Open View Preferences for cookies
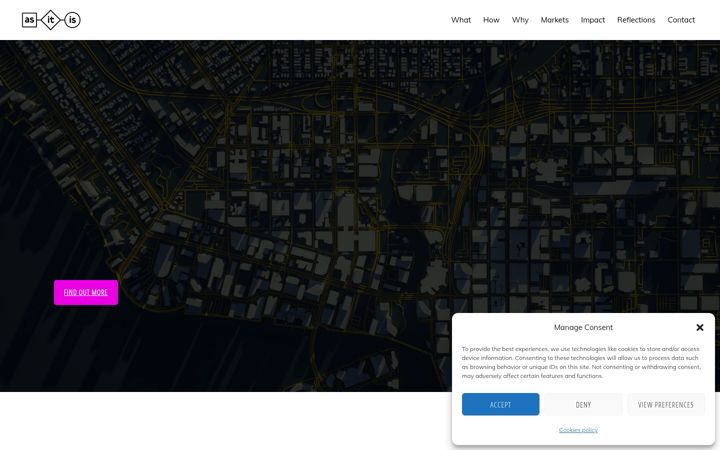 point(665,404)
